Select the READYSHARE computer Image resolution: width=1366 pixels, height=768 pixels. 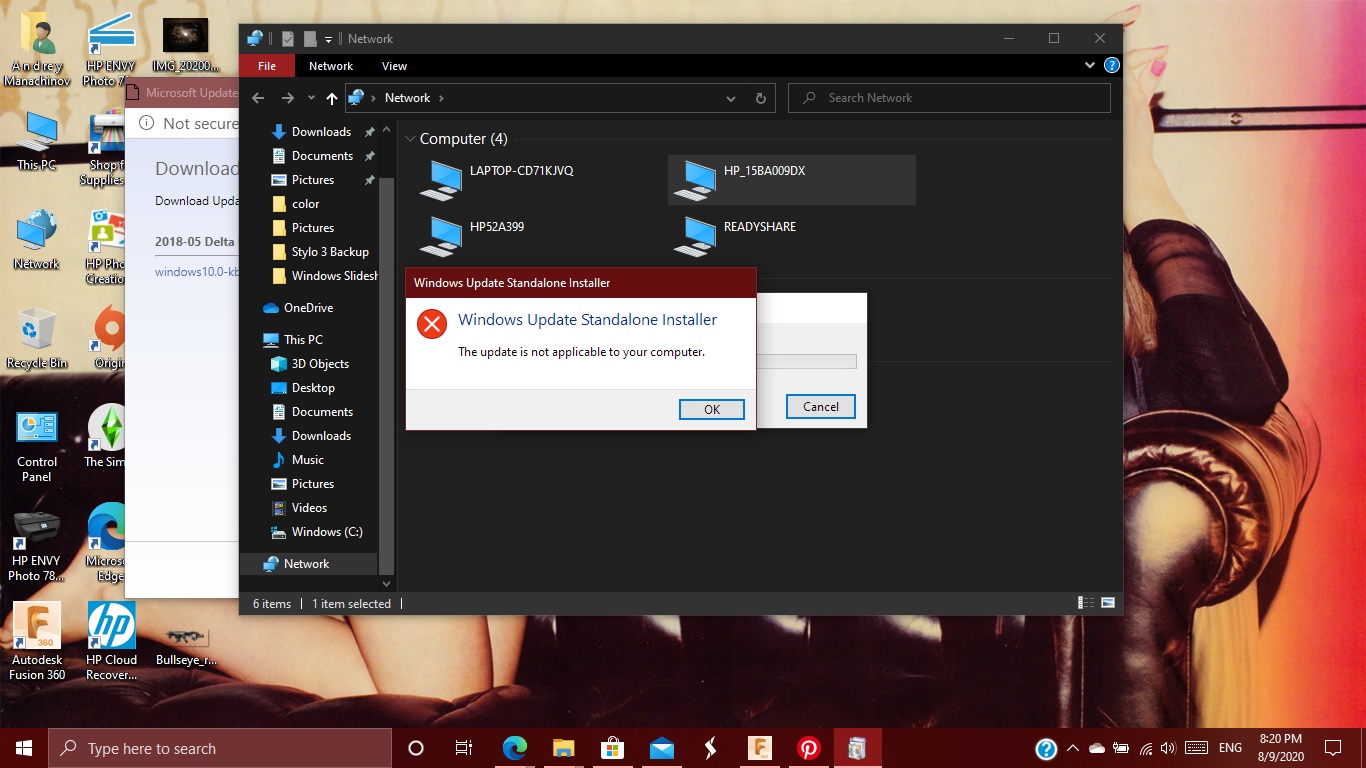click(791, 236)
